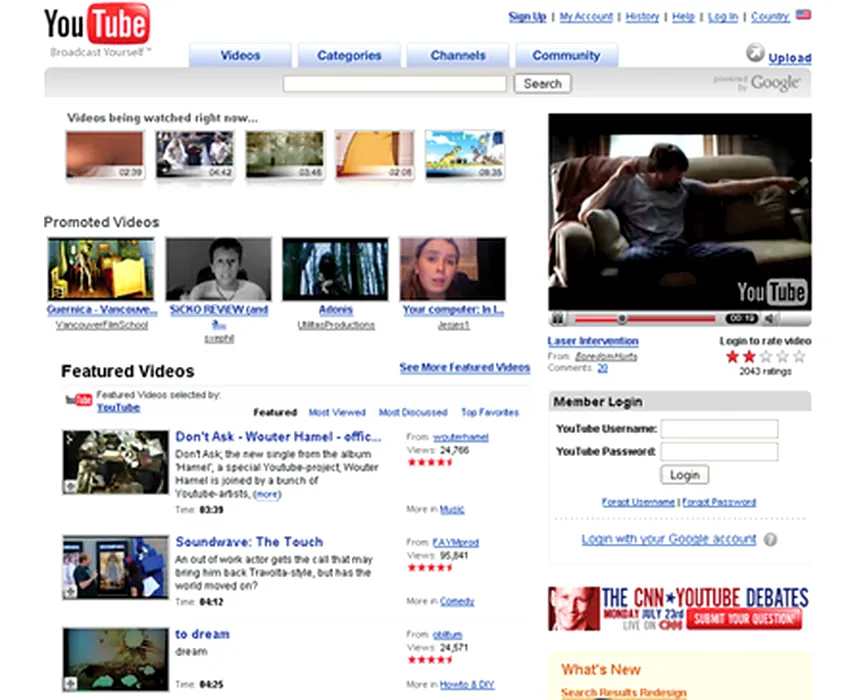Image resolution: width=846 pixels, height=700 pixels.
Task: Open the Comedy category link
Action: pyautogui.click(x=457, y=601)
